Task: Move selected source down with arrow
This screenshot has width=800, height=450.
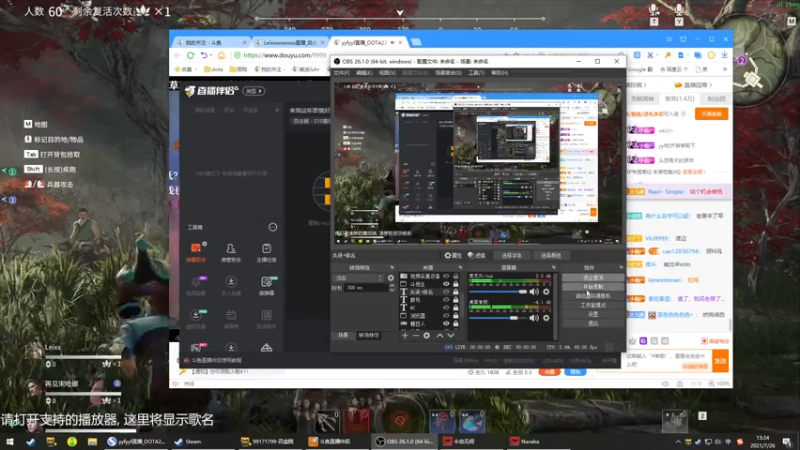Action: click(x=451, y=336)
